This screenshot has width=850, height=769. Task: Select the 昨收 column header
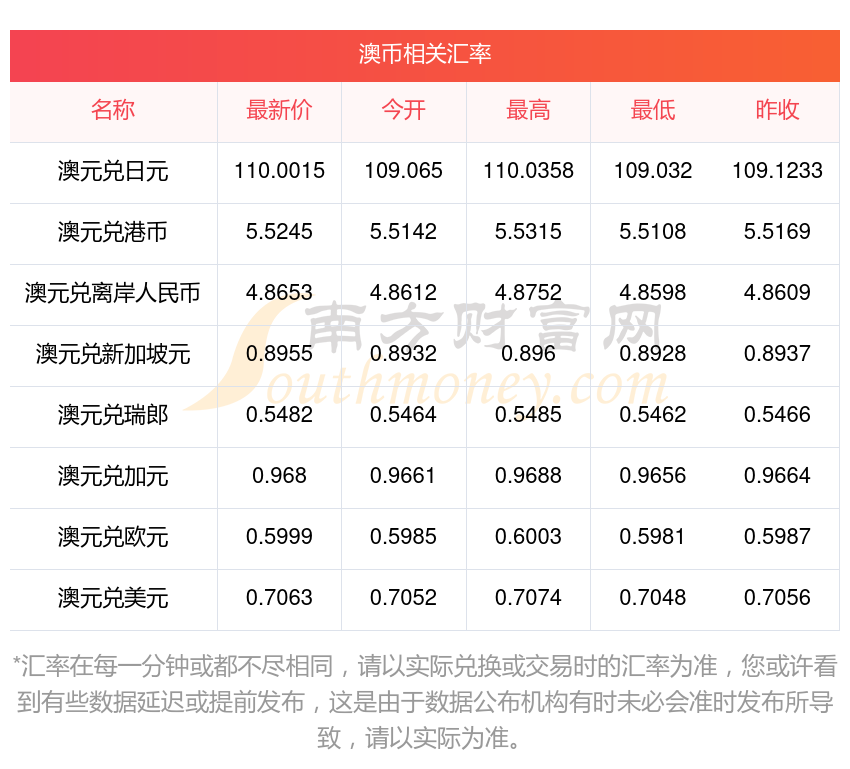tap(776, 111)
